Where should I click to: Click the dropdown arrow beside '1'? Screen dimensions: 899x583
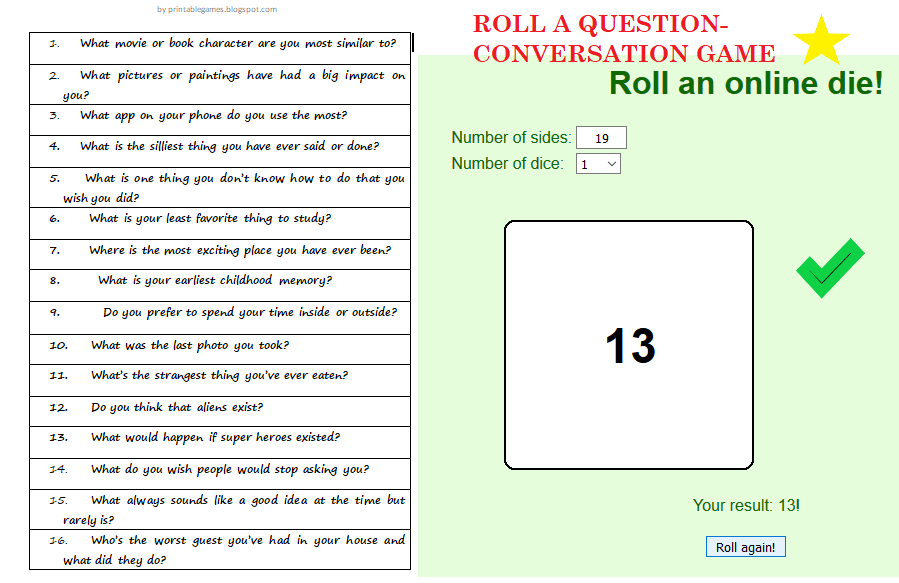coord(612,163)
